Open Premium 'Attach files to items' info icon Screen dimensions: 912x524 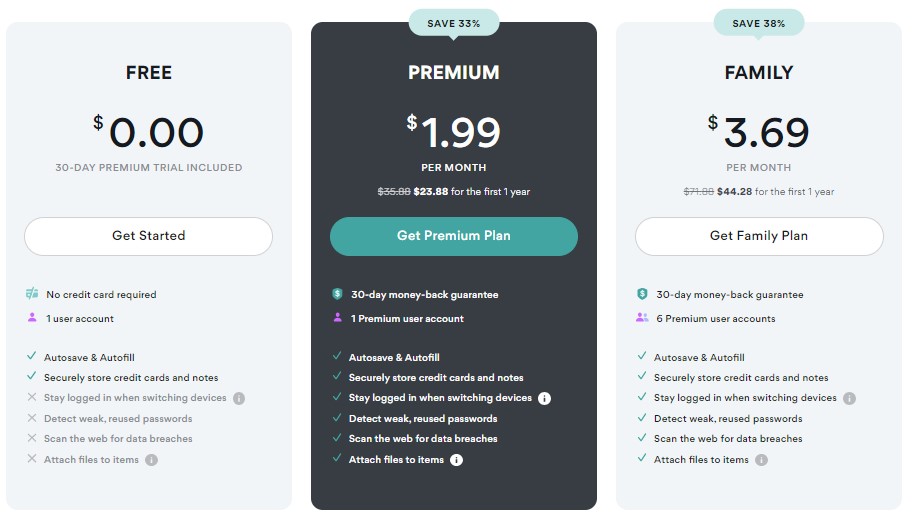click(x=457, y=460)
